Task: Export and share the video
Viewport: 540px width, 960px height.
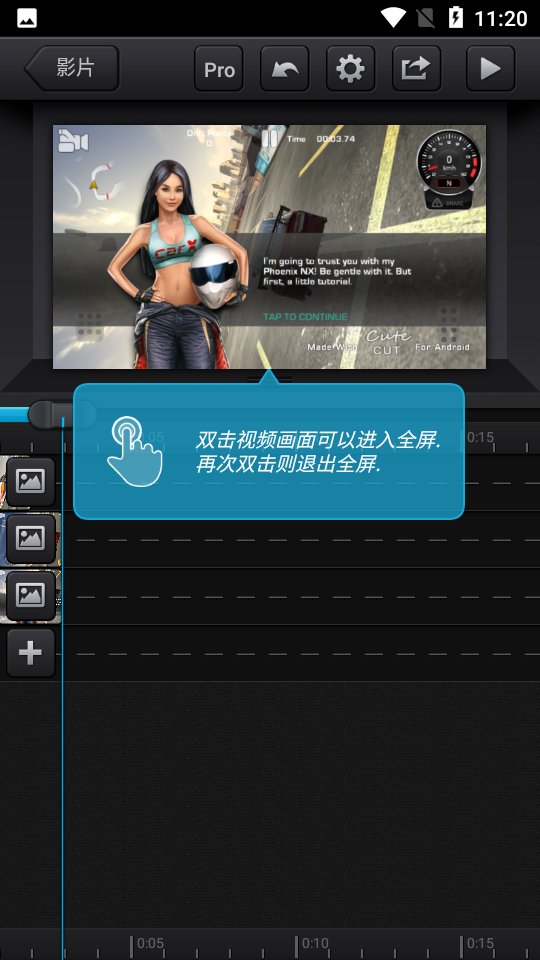Action: [x=416, y=69]
